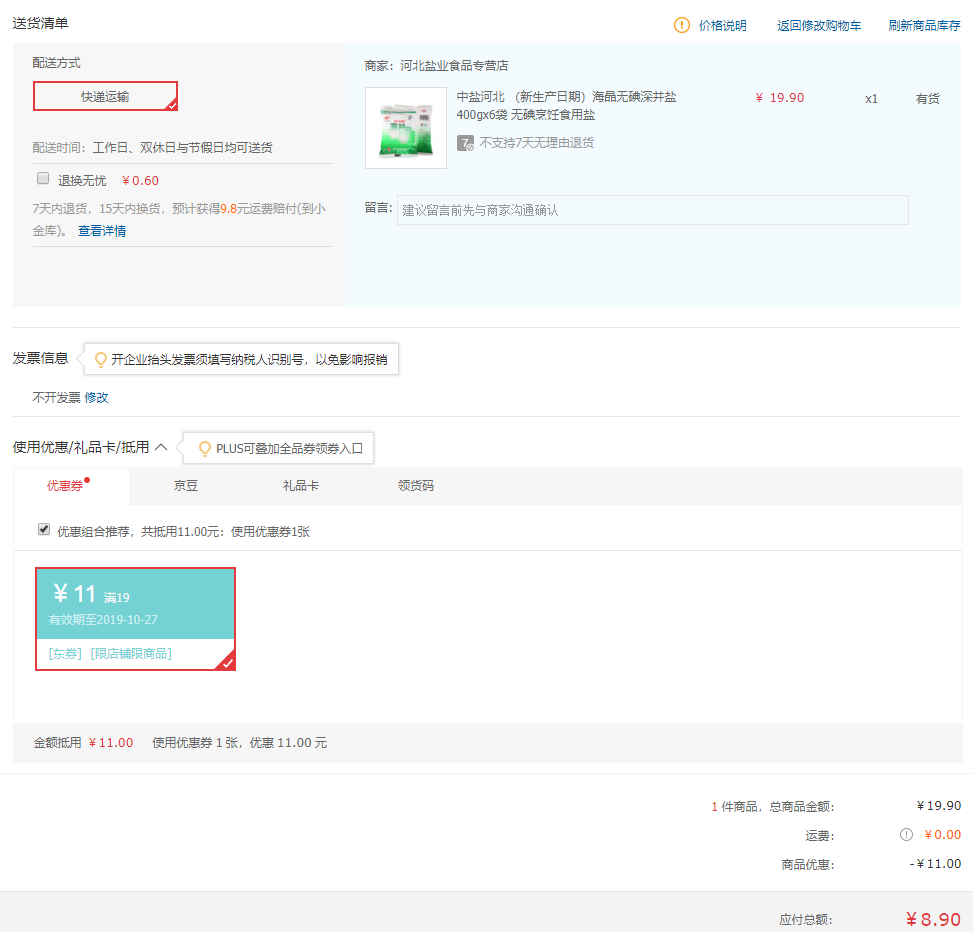Click the 留言 message input field

point(653,210)
